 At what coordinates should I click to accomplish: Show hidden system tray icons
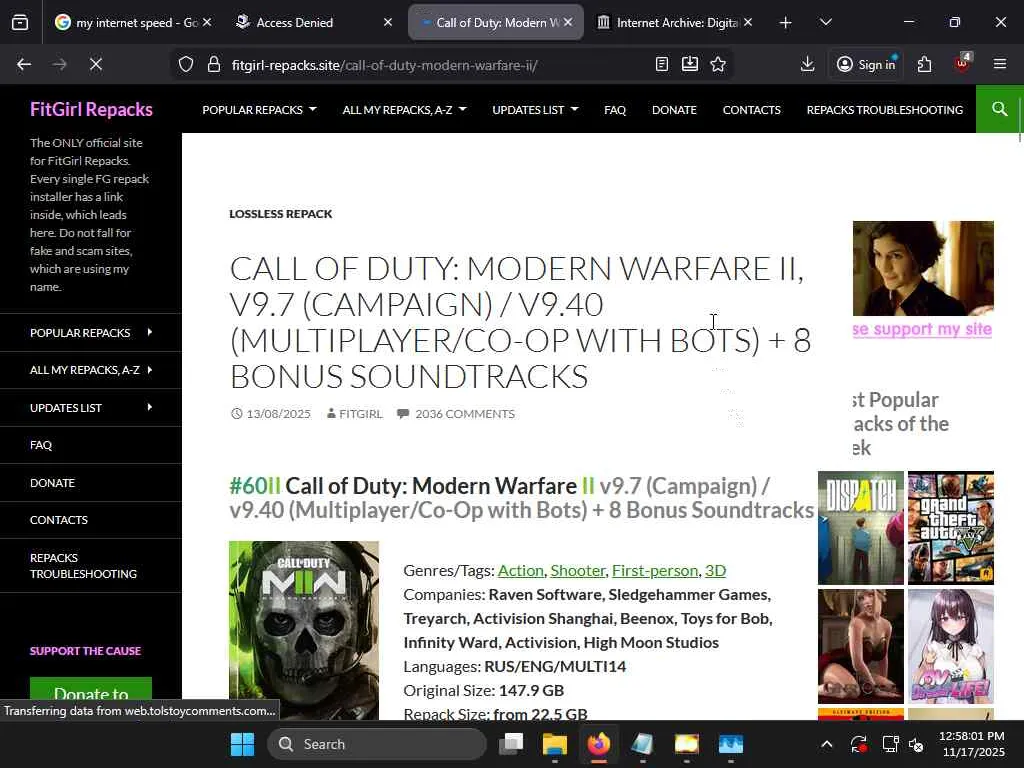tap(826, 744)
